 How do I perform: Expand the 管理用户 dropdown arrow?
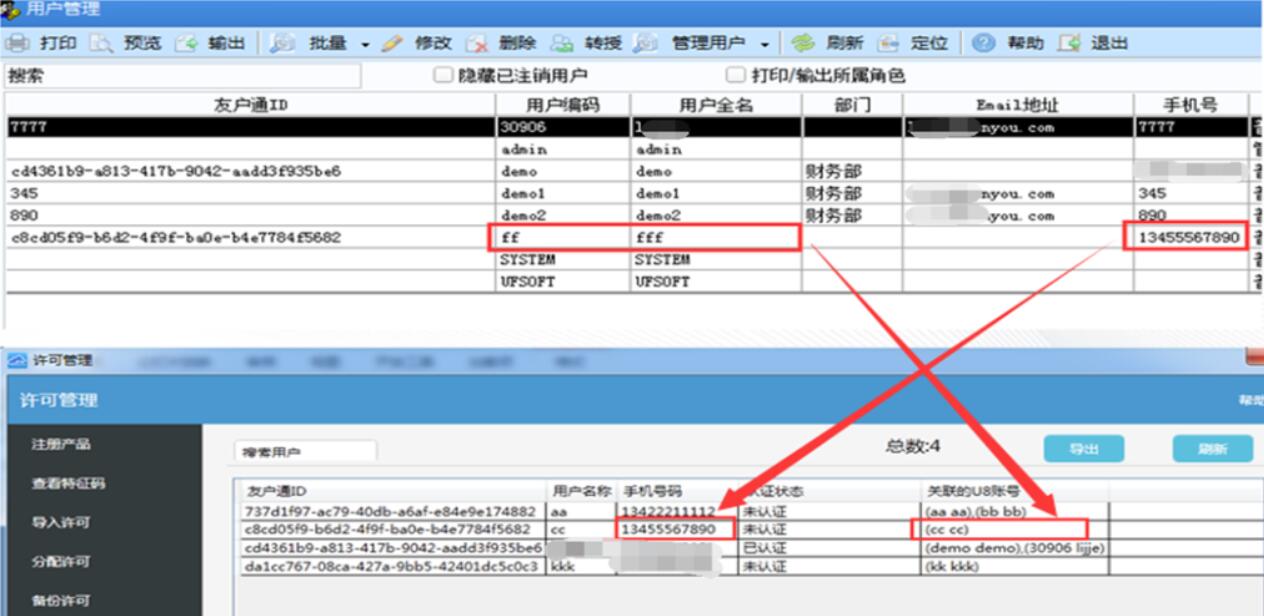[x=765, y=44]
